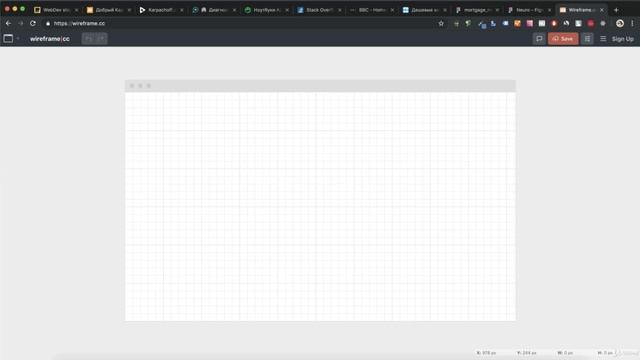Switch to the Добрый tab
This screenshot has width=640, height=360.
pyautogui.click(x=108, y=10)
